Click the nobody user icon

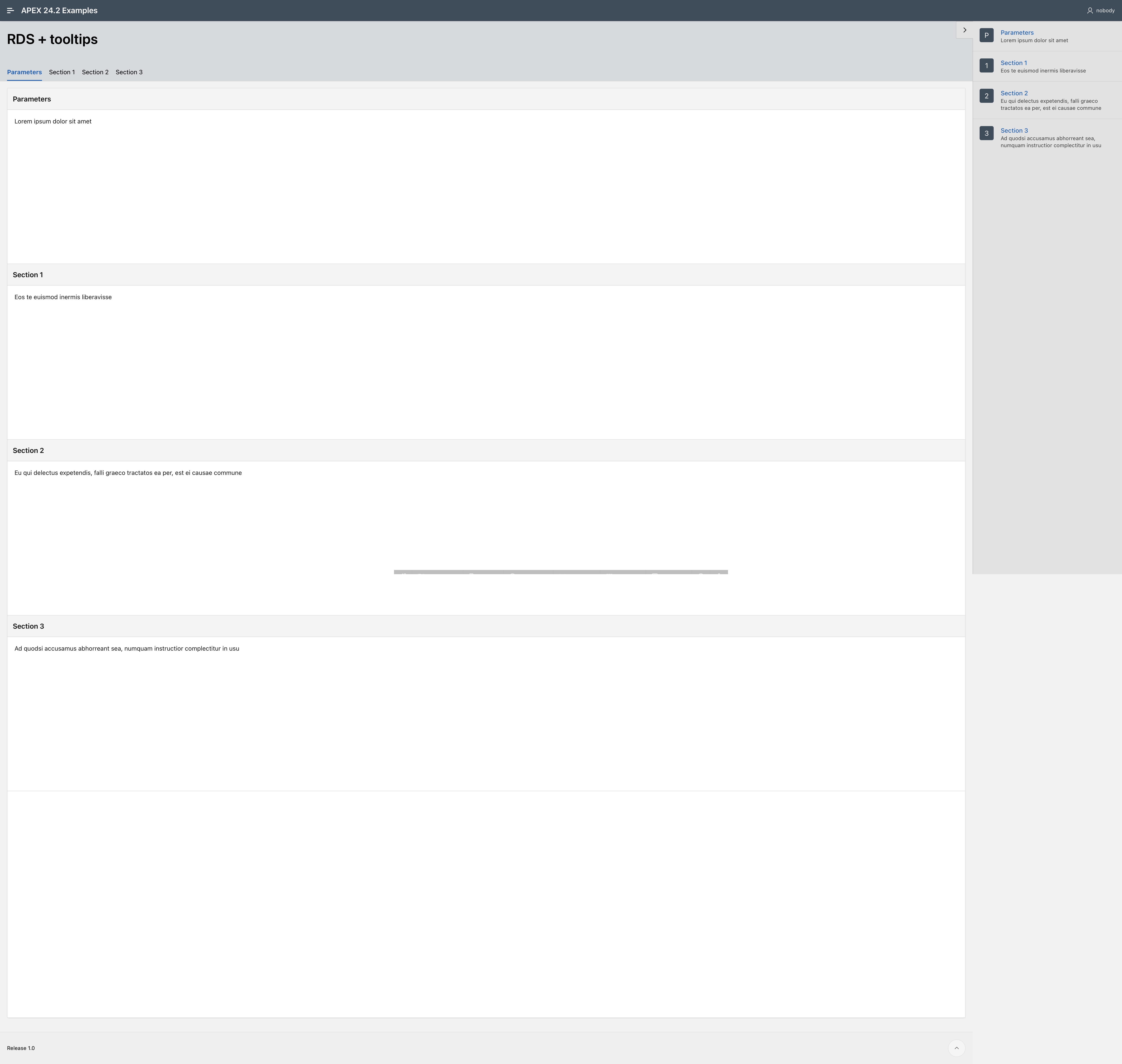pyautogui.click(x=1090, y=11)
